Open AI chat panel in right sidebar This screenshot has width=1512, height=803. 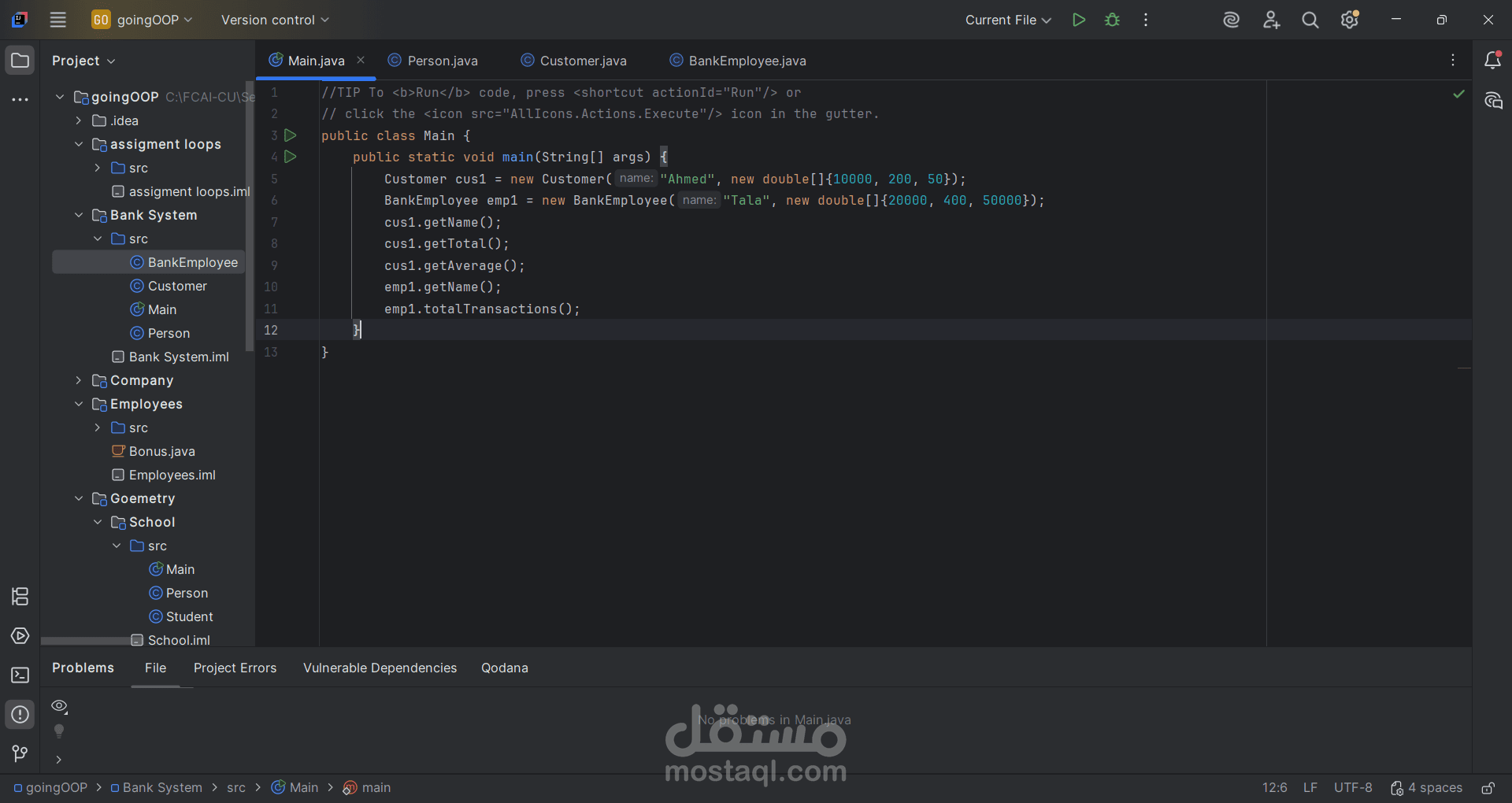click(1492, 100)
